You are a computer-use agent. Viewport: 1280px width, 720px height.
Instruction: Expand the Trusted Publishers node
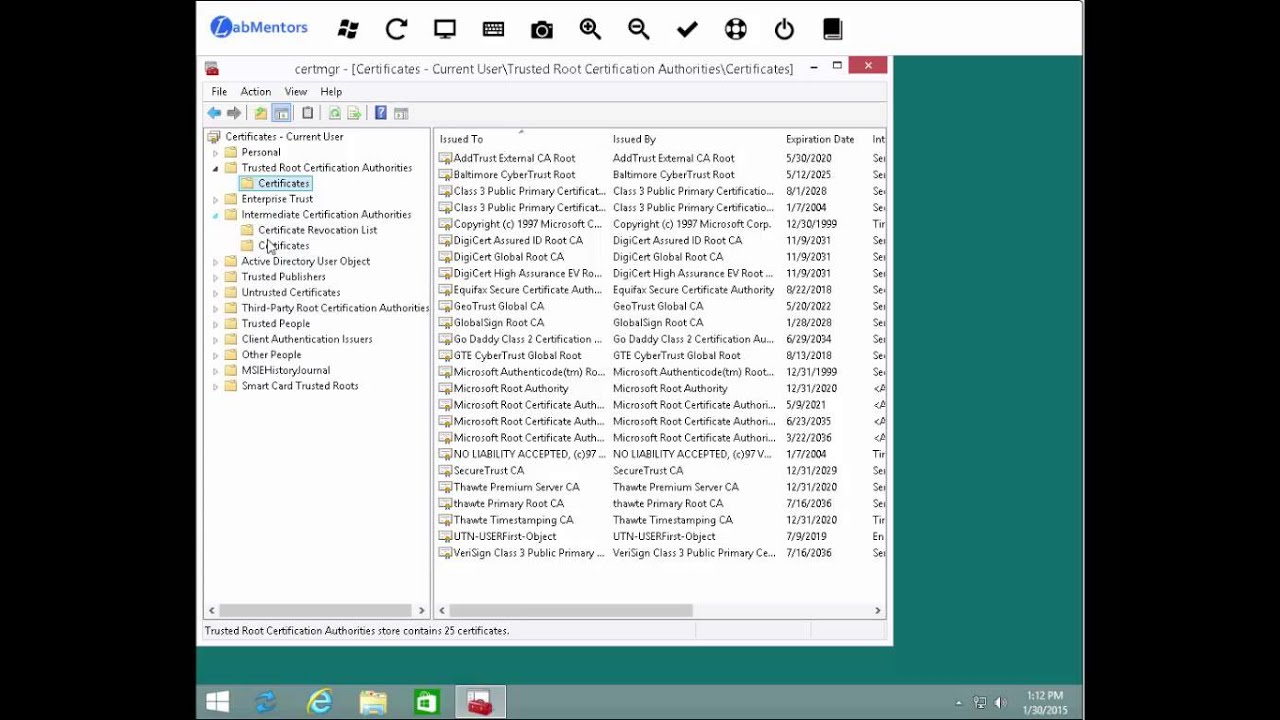coord(215,277)
